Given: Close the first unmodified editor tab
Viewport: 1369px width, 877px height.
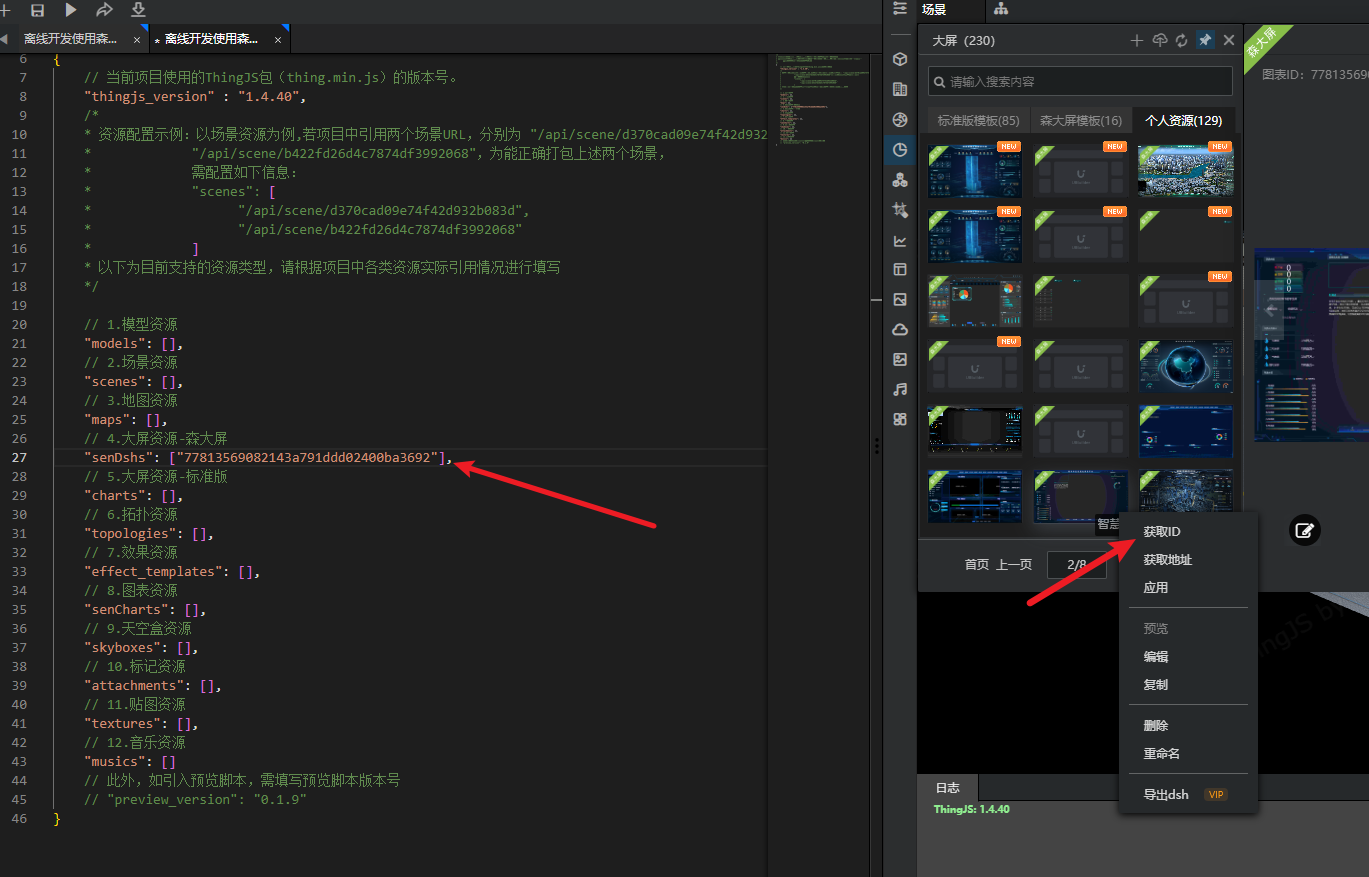Looking at the screenshot, I should (x=137, y=40).
